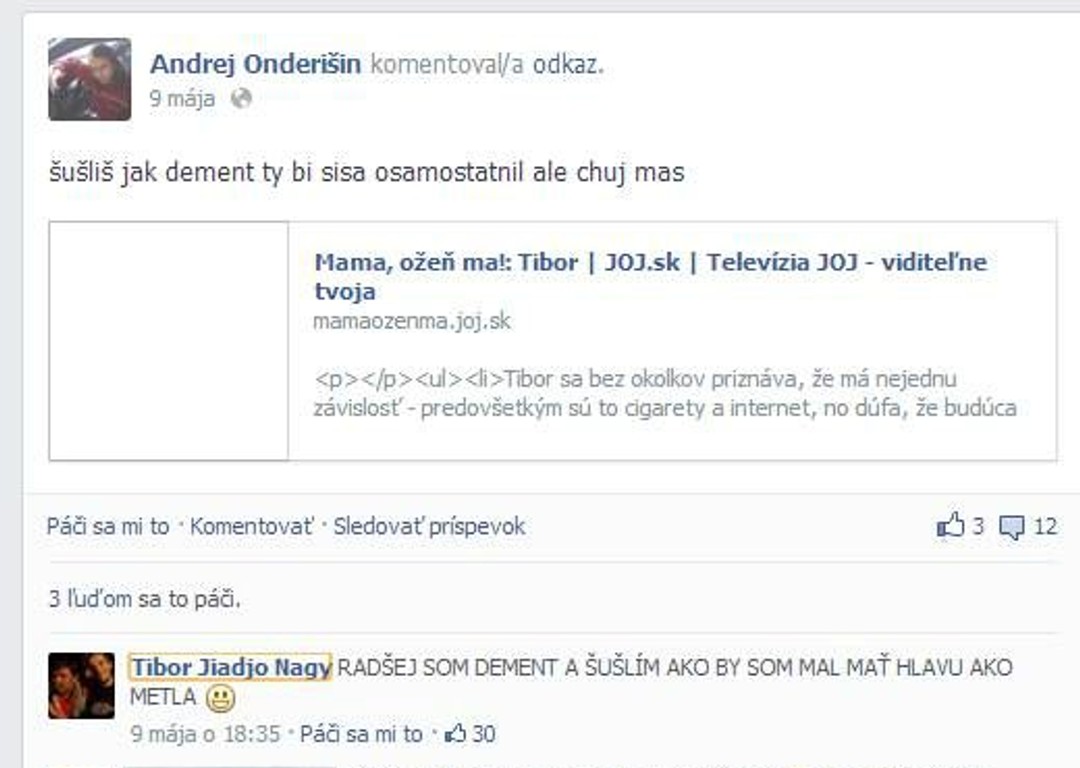Click the Komentovať action link
This screenshot has width=1080, height=768.
[x=251, y=526]
